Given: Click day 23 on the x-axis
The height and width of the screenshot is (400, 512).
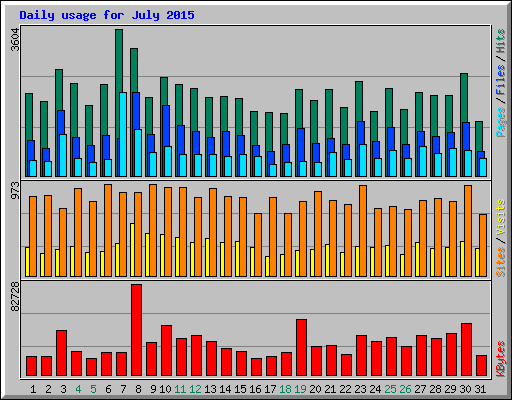Looking at the screenshot, I should [x=360, y=389].
